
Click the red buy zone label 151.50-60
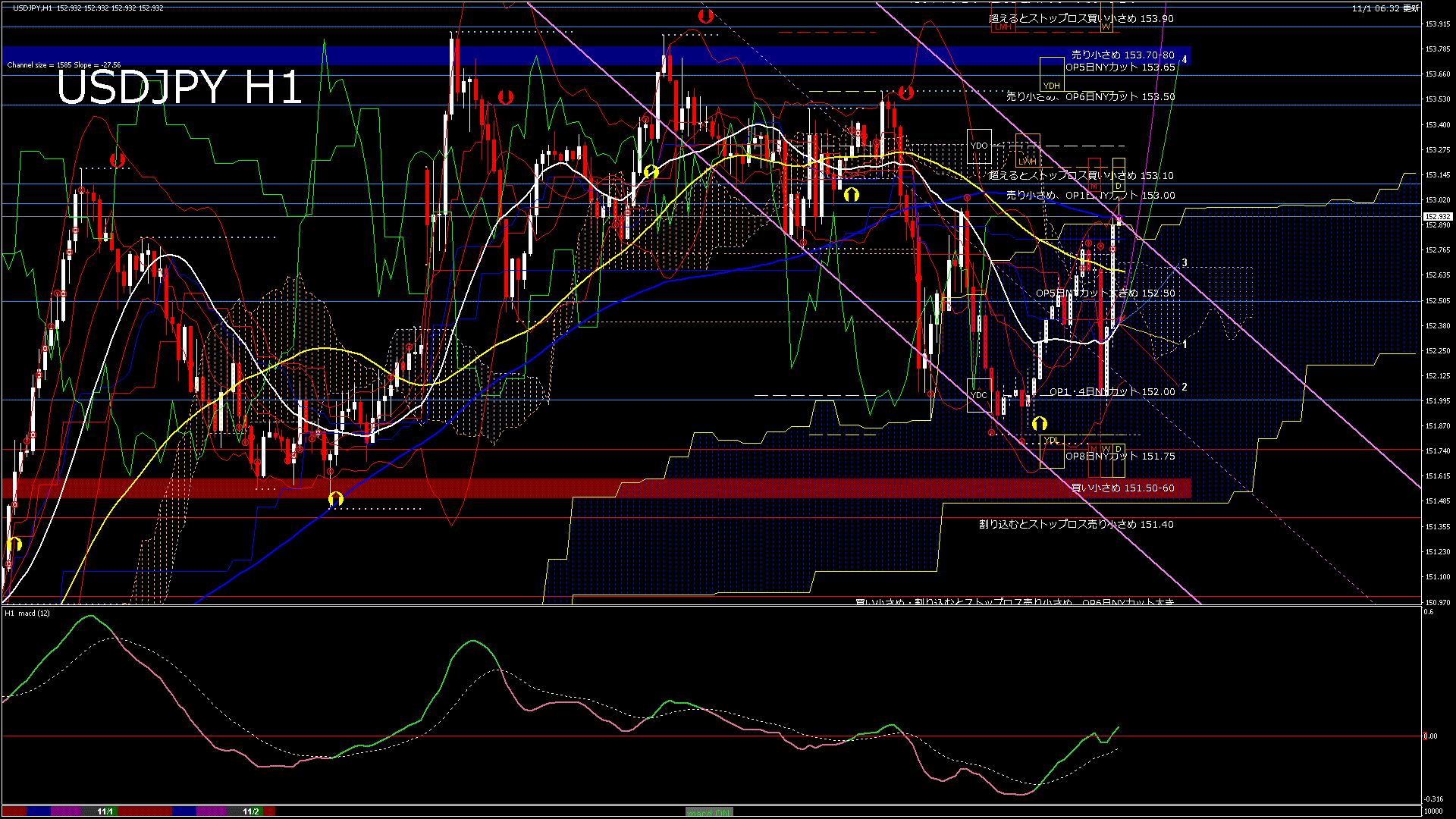[1122, 488]
